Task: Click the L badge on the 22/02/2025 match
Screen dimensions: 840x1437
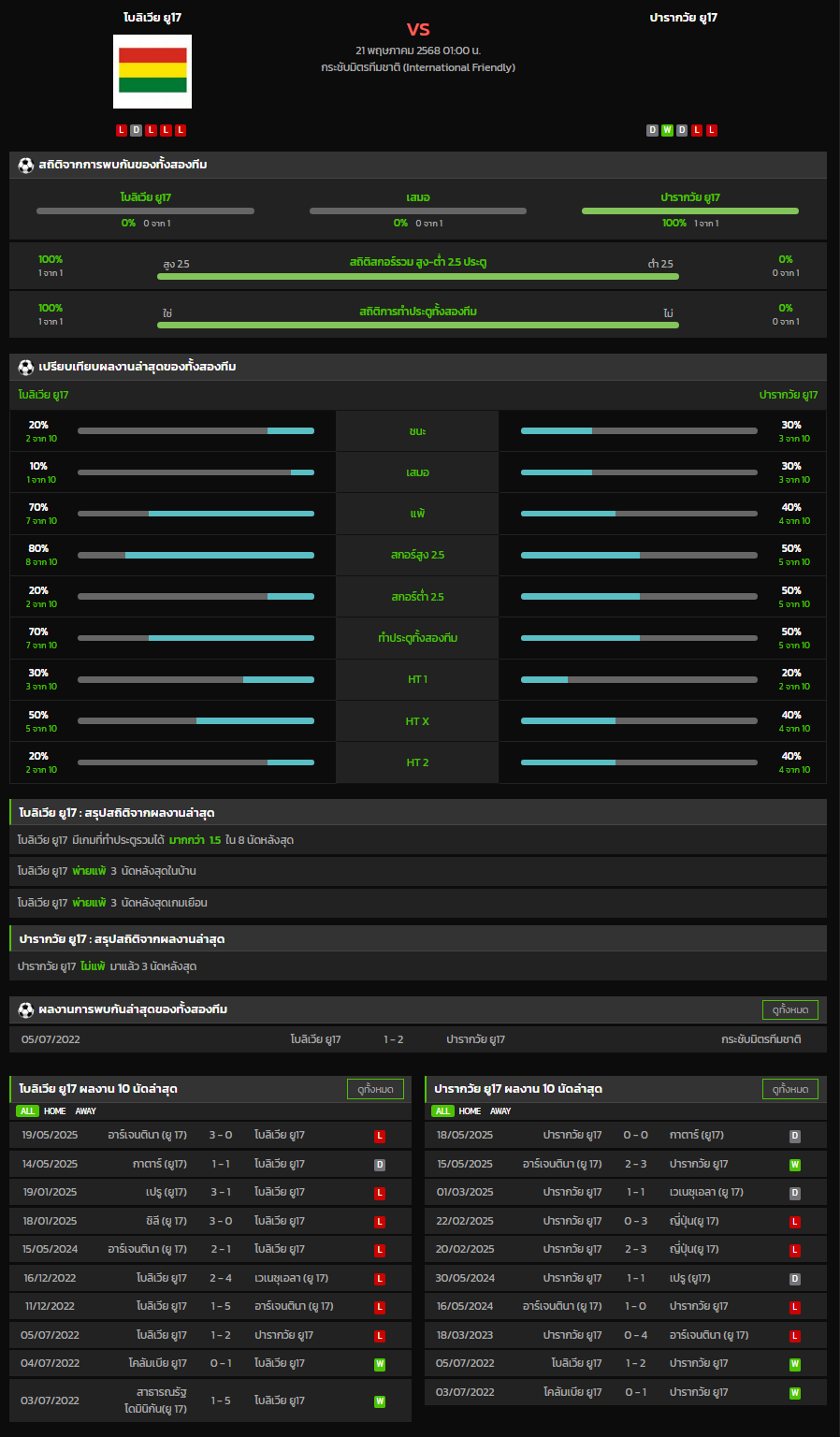Action: click(795, 1222)
